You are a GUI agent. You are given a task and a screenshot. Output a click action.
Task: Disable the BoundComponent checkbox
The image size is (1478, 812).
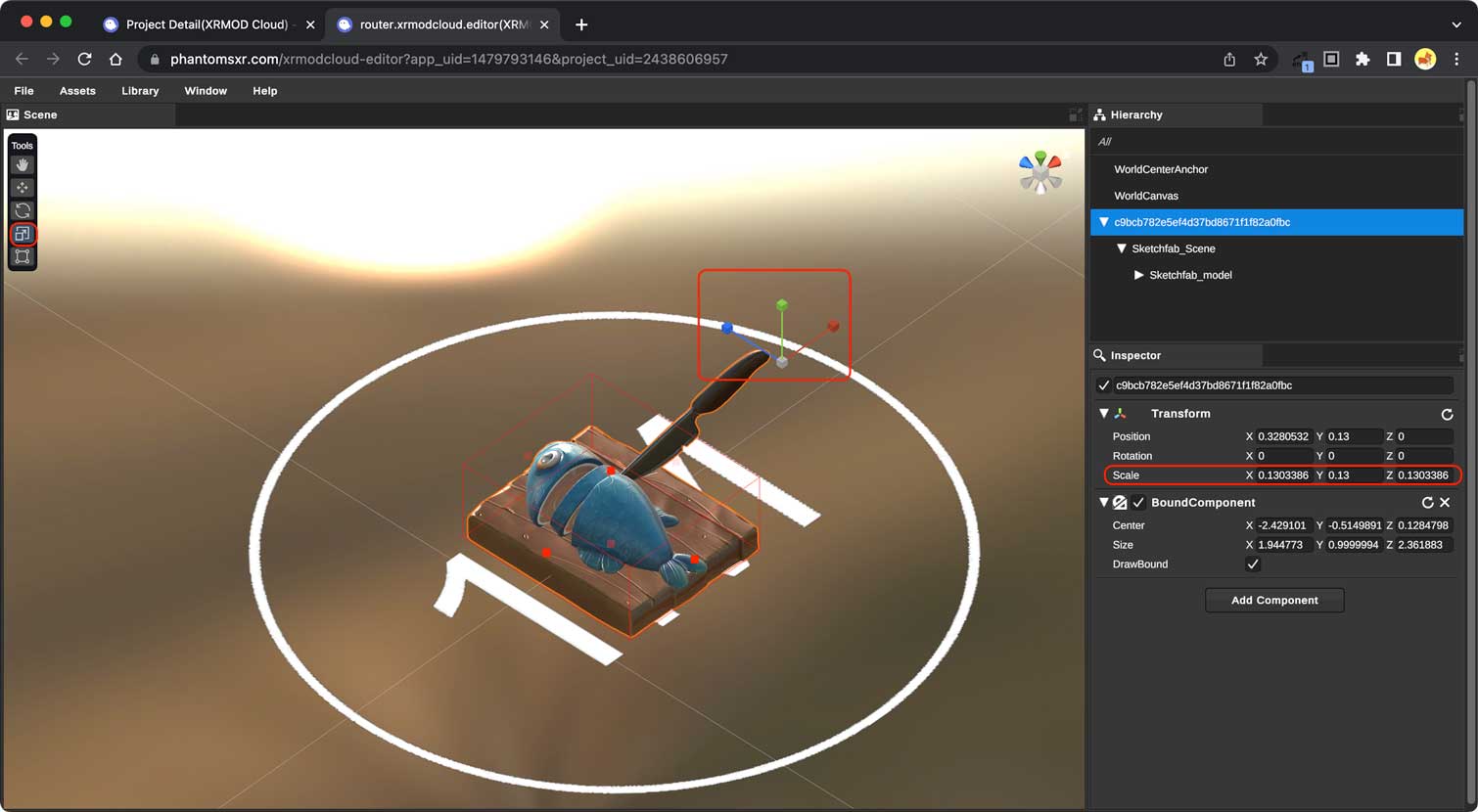[1138, 502]
